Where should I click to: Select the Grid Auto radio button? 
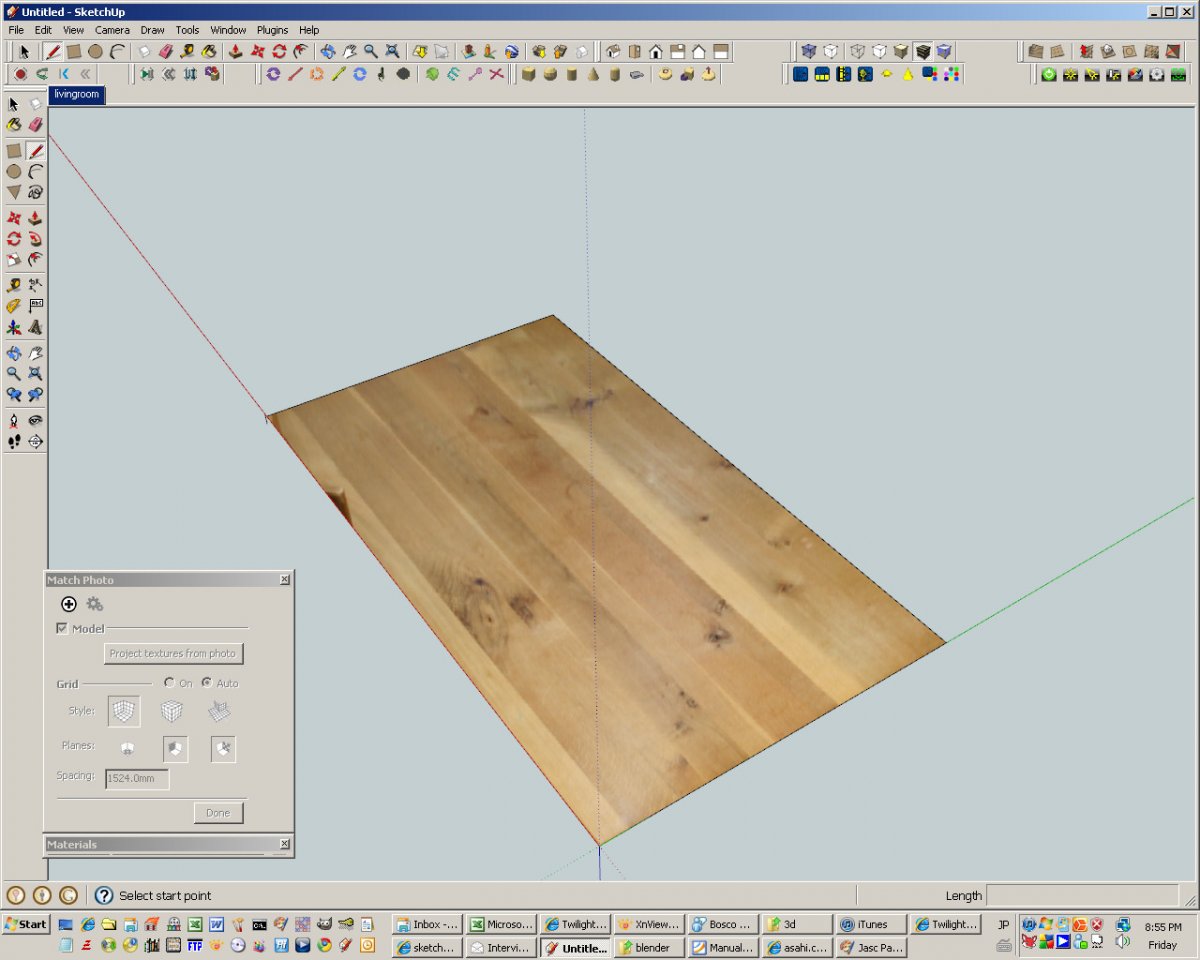[x=207, y=683]
